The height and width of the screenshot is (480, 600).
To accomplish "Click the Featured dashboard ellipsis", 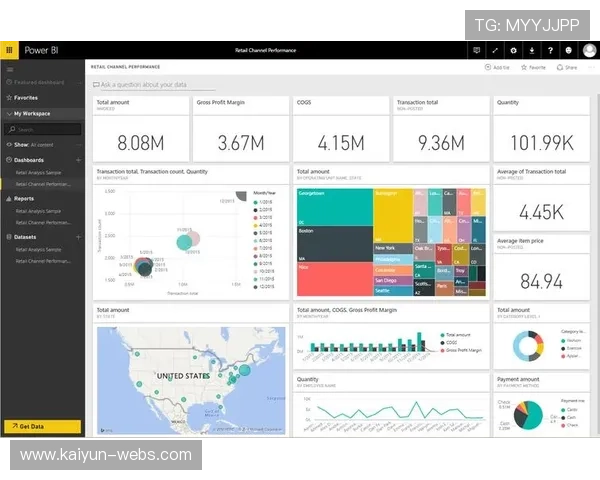I will [79, 82].
